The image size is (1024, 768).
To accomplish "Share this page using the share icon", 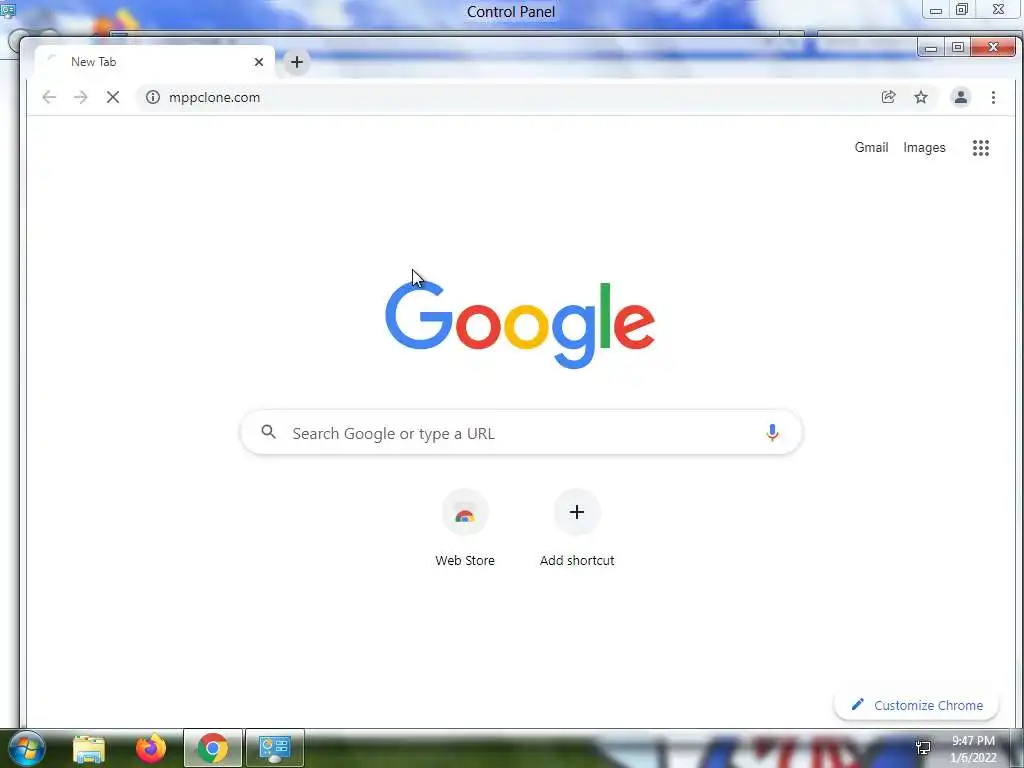I will pyautogui.click(x=888, y=97).
